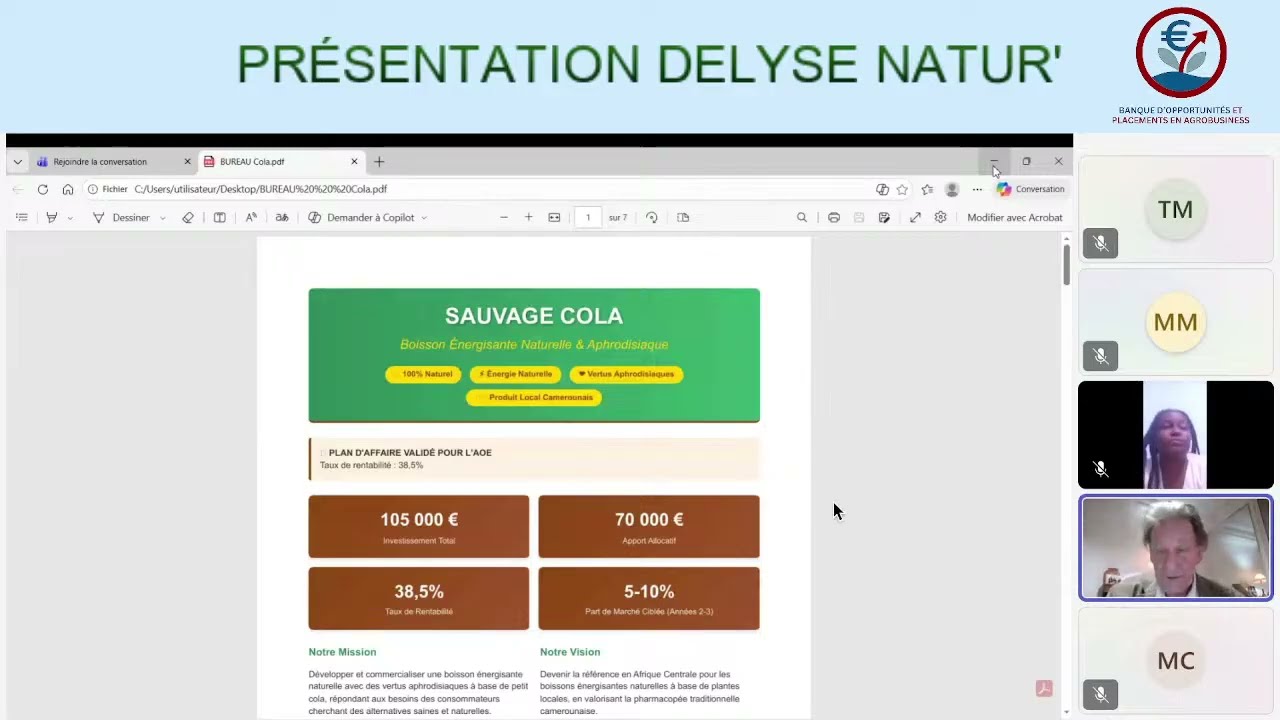
Task: Click the fit to width icon
Action: pyautogui.click(x=554, y=217)
